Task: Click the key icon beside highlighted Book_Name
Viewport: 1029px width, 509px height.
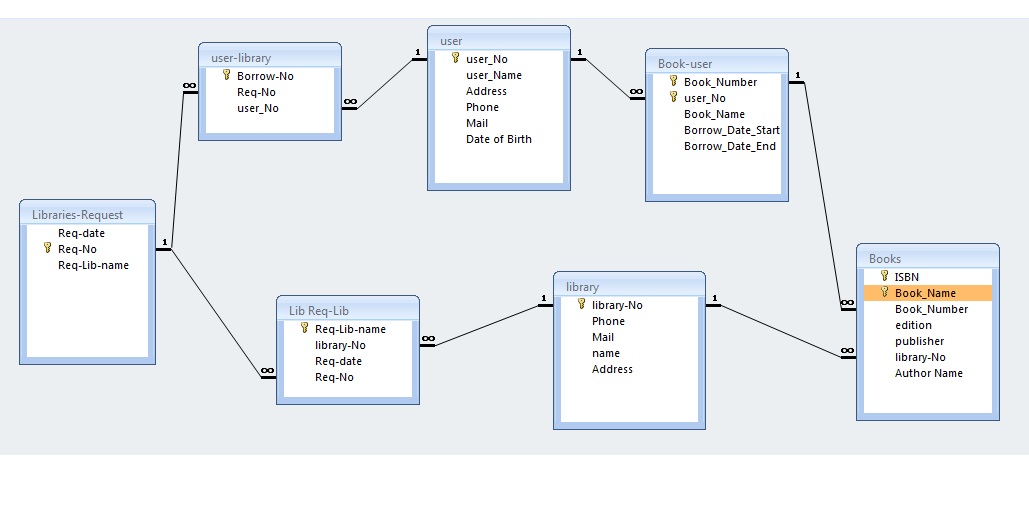Action: [884, 293]
